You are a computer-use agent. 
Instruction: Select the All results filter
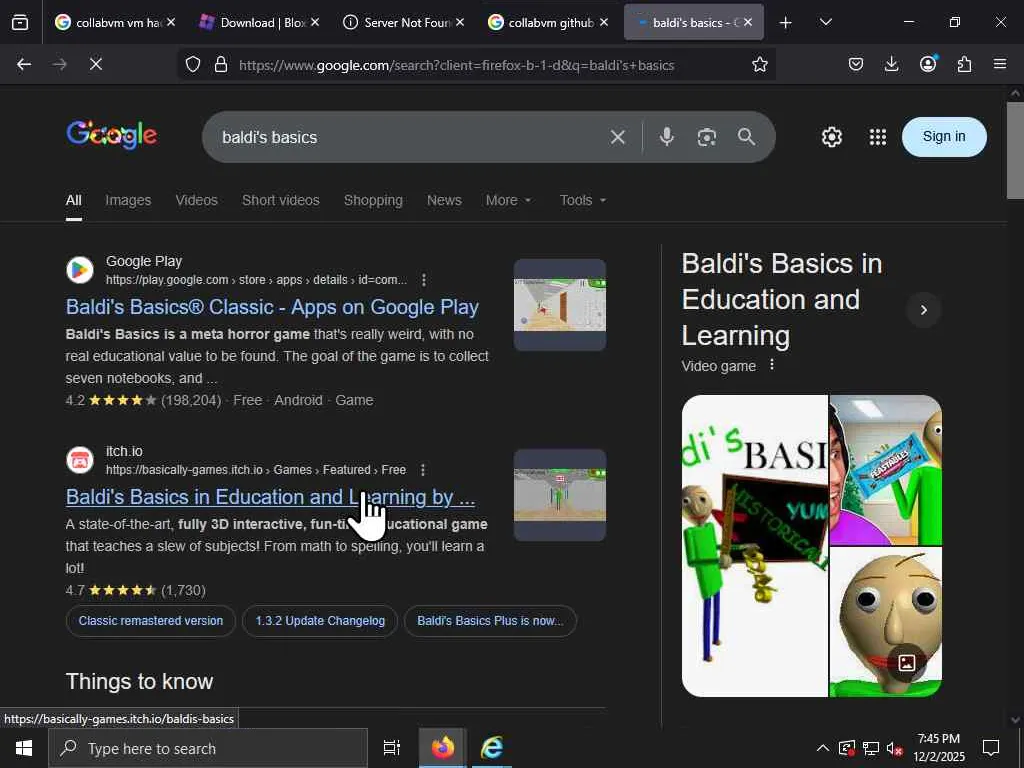(x=74, y=200)
